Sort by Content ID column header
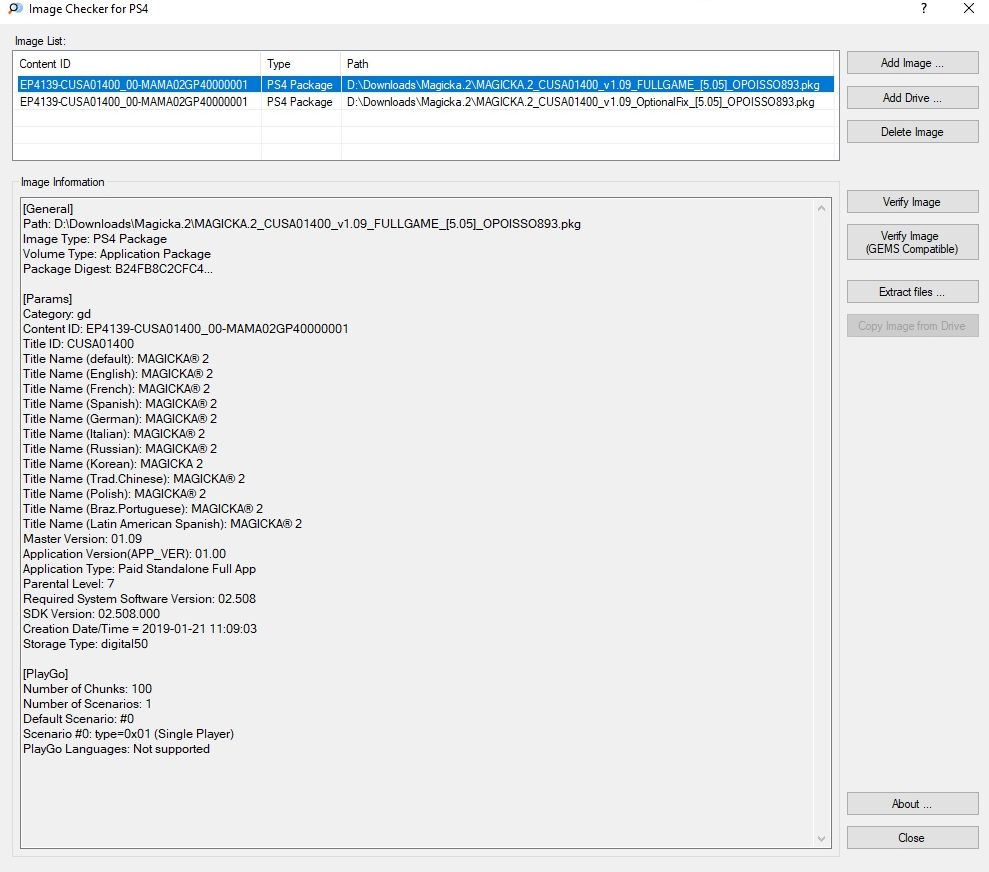The height and width of the screenshot is (872, 989). [x=137, y=64]
